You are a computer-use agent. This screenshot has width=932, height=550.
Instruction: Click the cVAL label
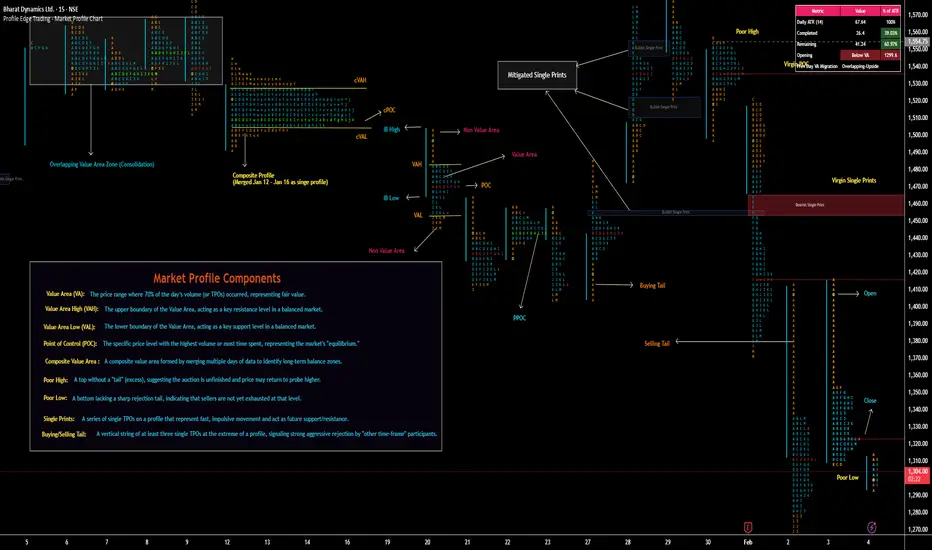tap(361, 137)
